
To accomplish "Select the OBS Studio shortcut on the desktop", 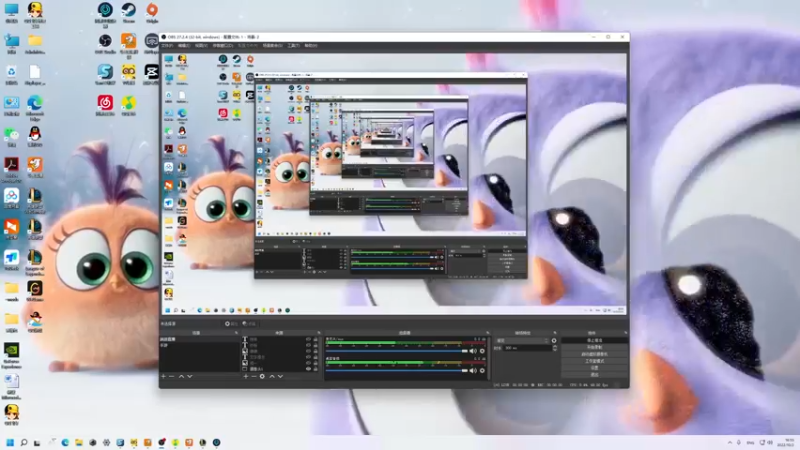I will (x=105, y=44).
